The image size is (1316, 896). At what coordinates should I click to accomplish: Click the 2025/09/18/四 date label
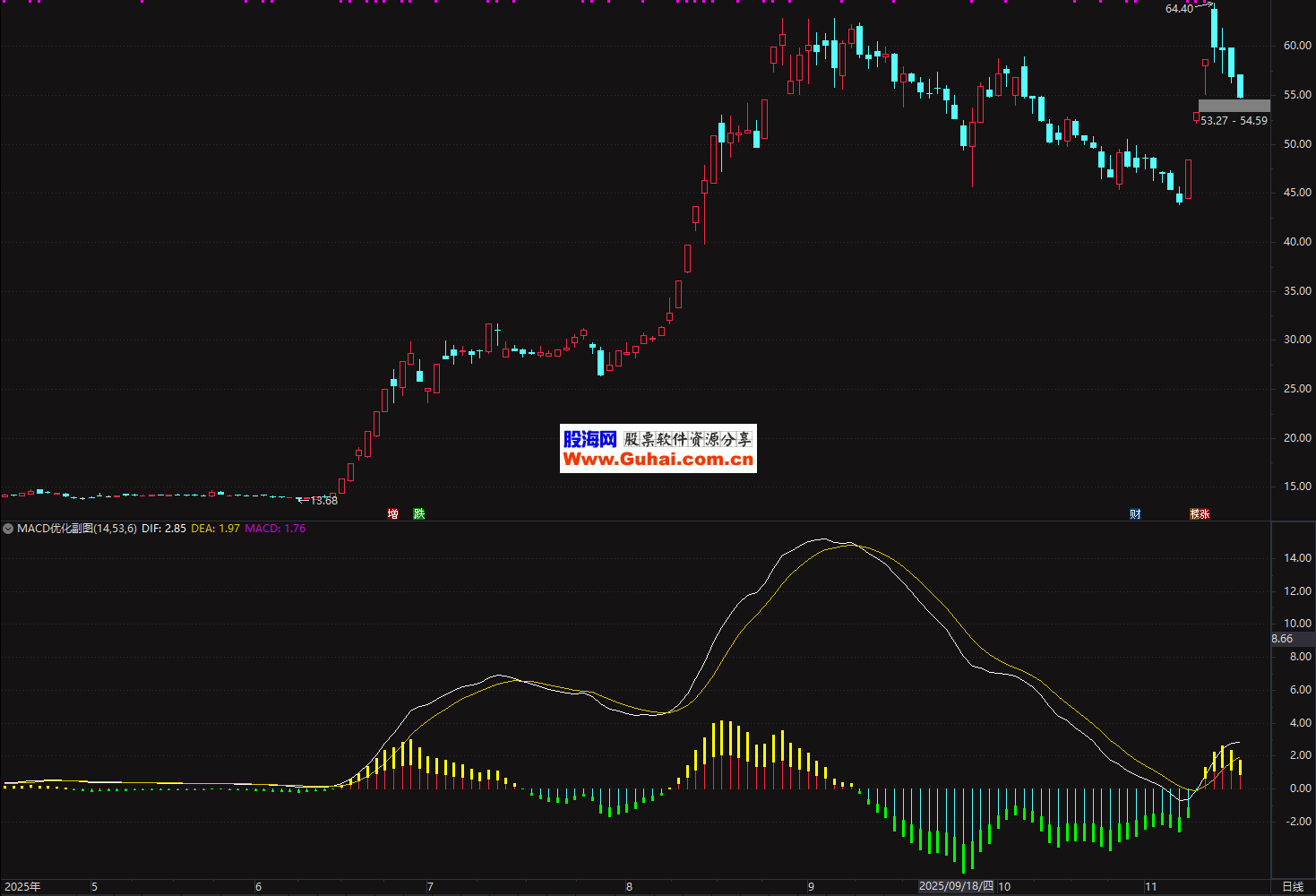pyautogui.click(x=956, y=886)
